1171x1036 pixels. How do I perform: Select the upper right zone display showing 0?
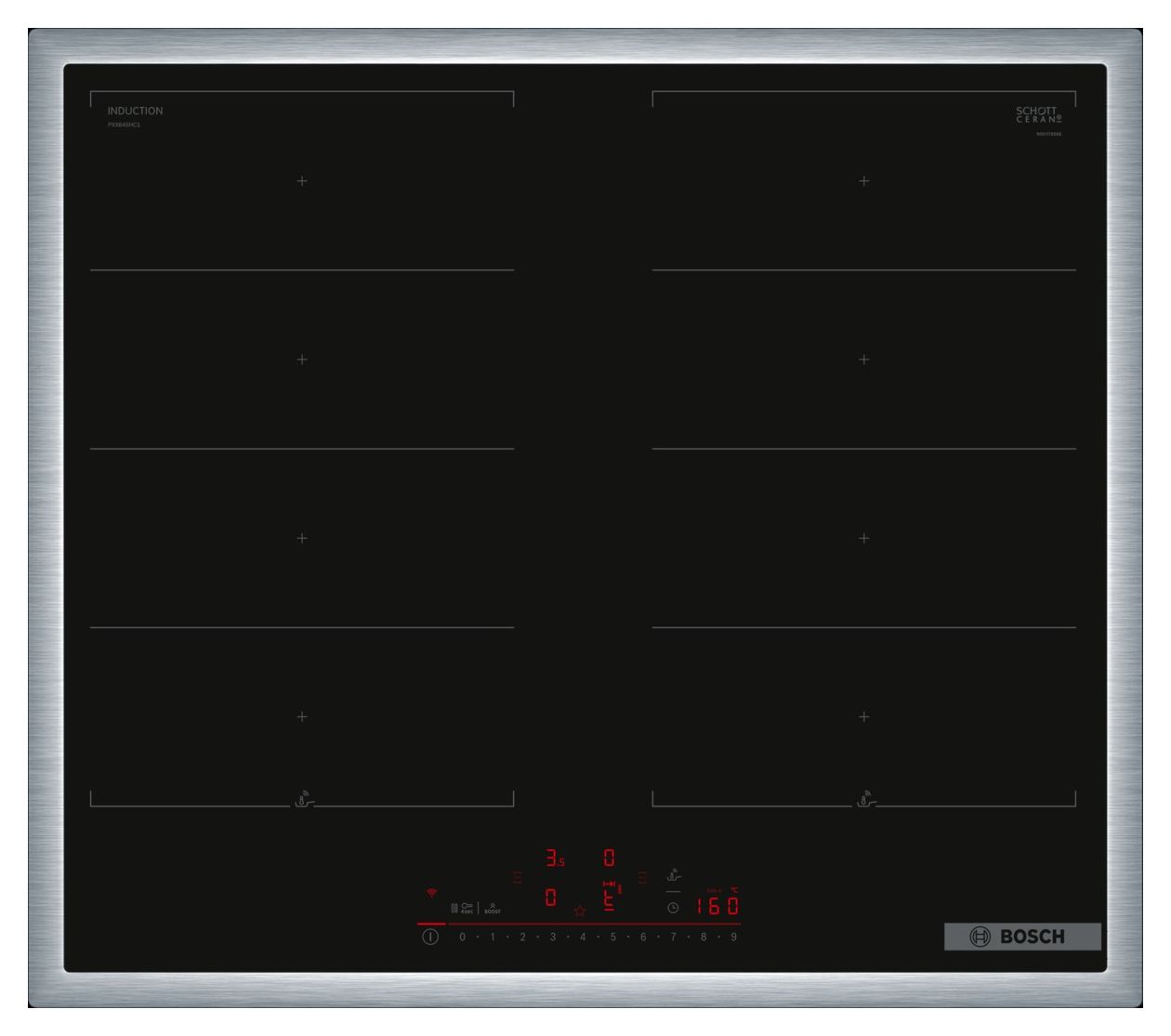click(x=610, y=858)
